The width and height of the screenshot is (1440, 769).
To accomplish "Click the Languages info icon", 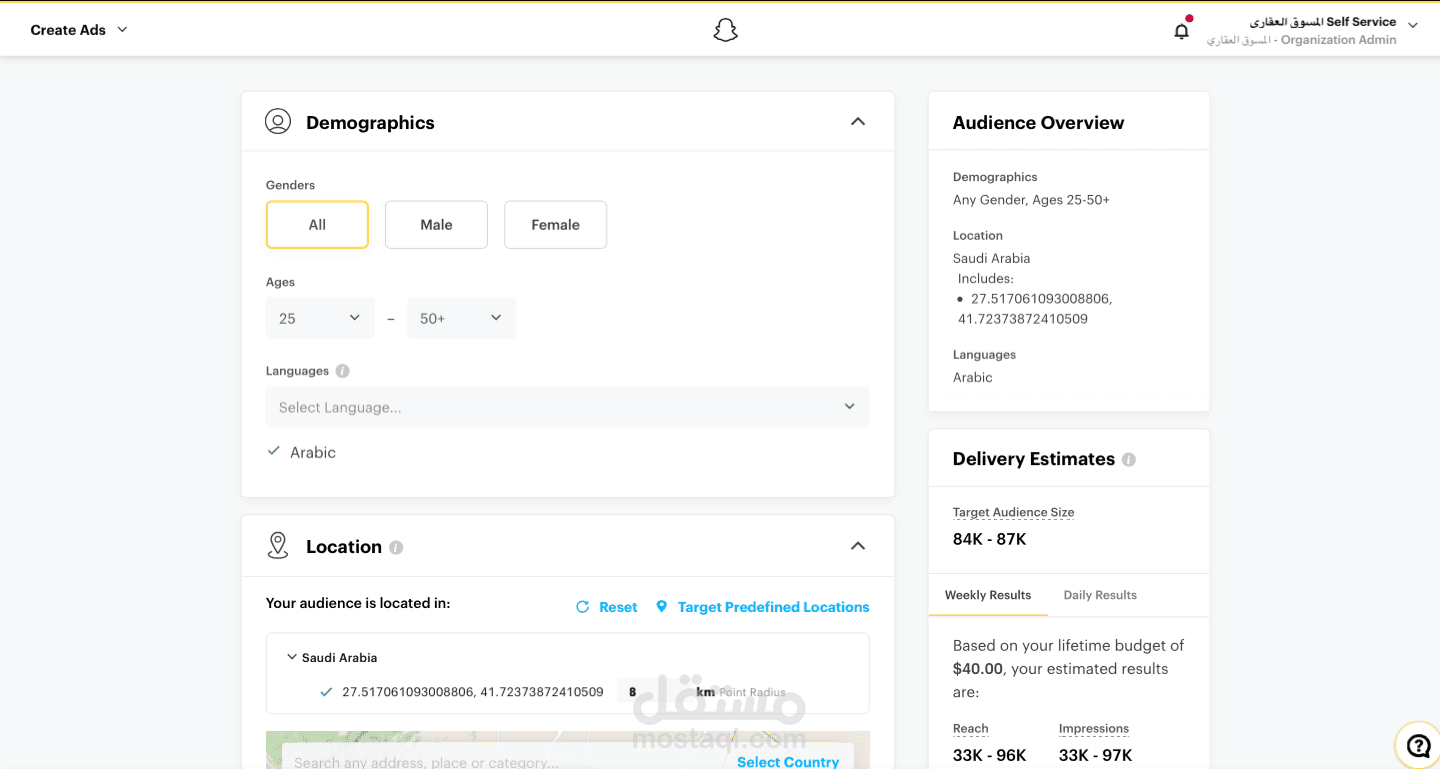I will 342,371.
